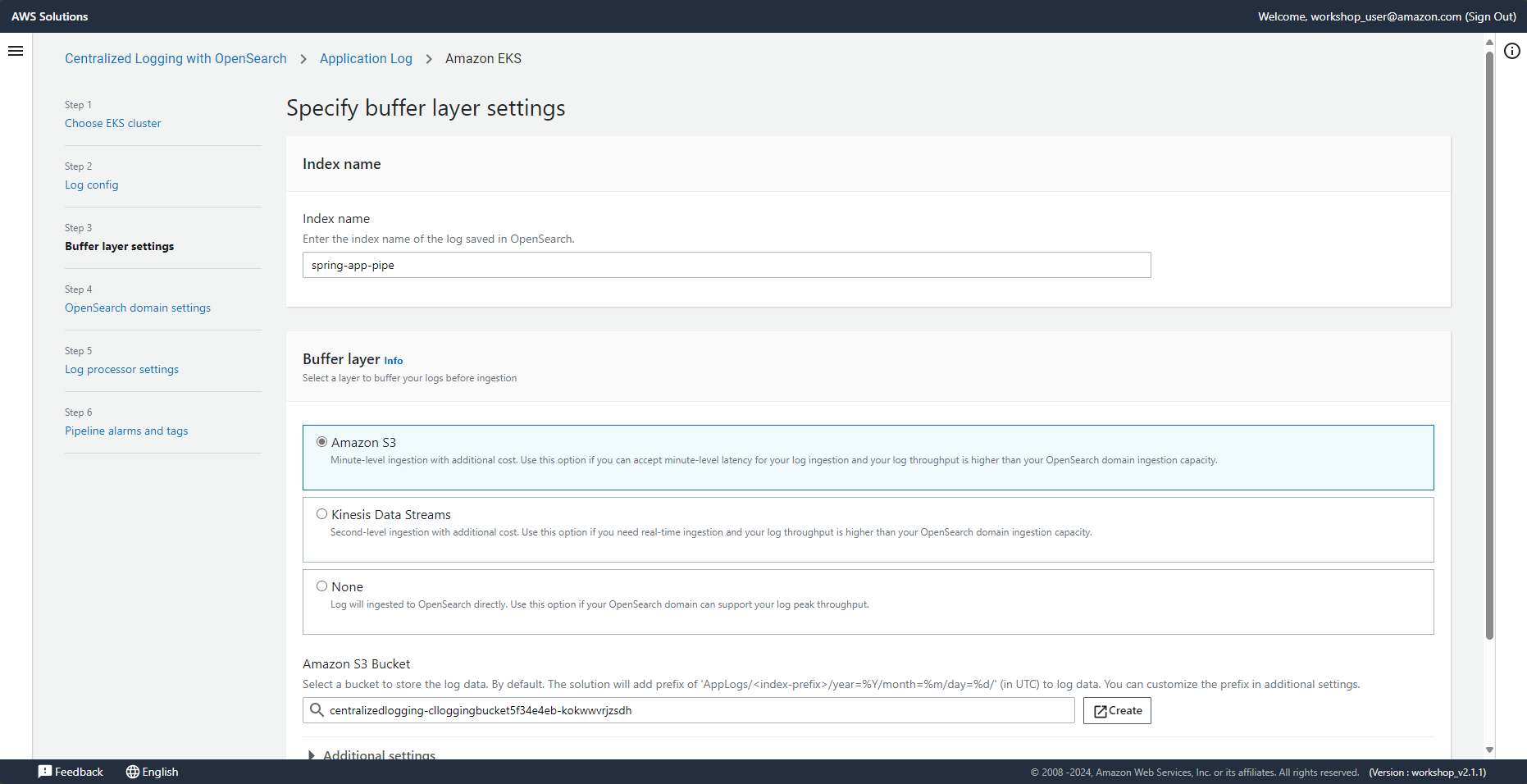Select the Amazon S3 buffer option

coord(322,442)
